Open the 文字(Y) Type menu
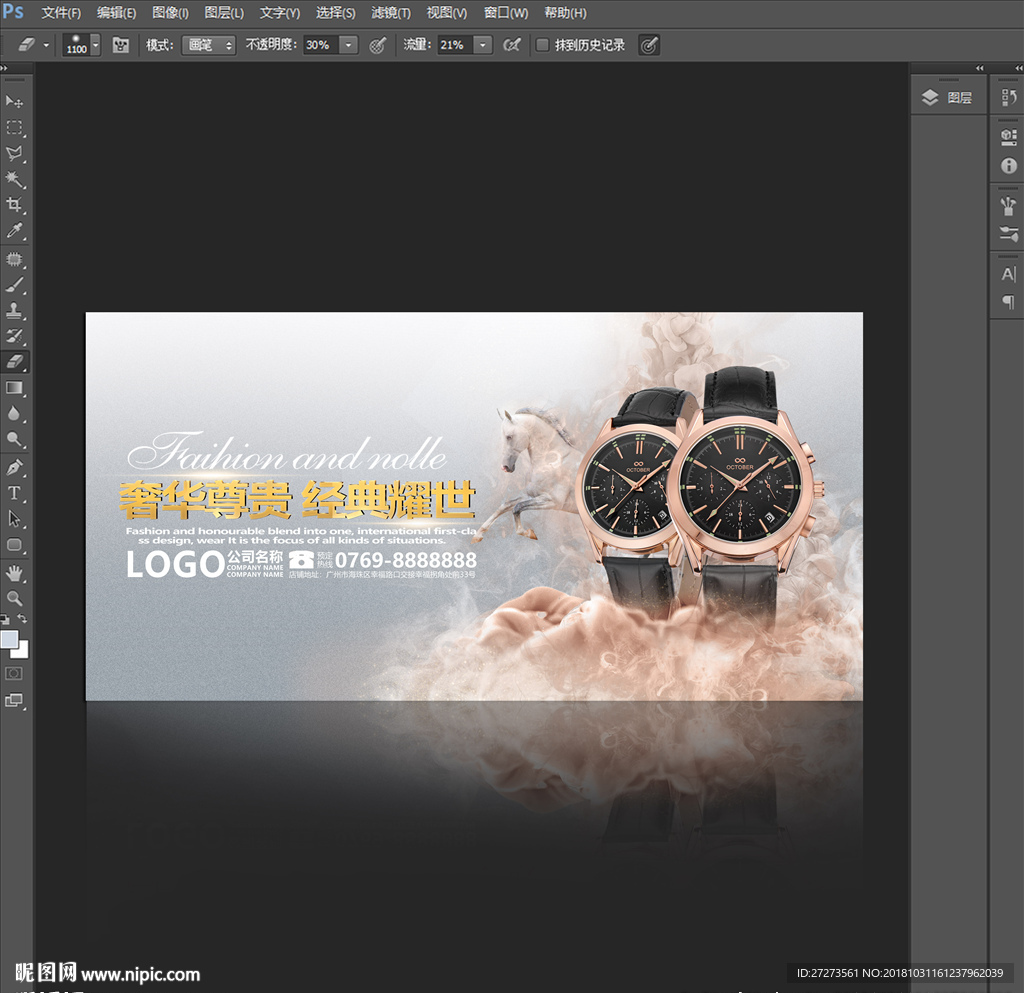The height and width of the screenshot is (993, 1024). pyautogui.click(x=280, y=13)
